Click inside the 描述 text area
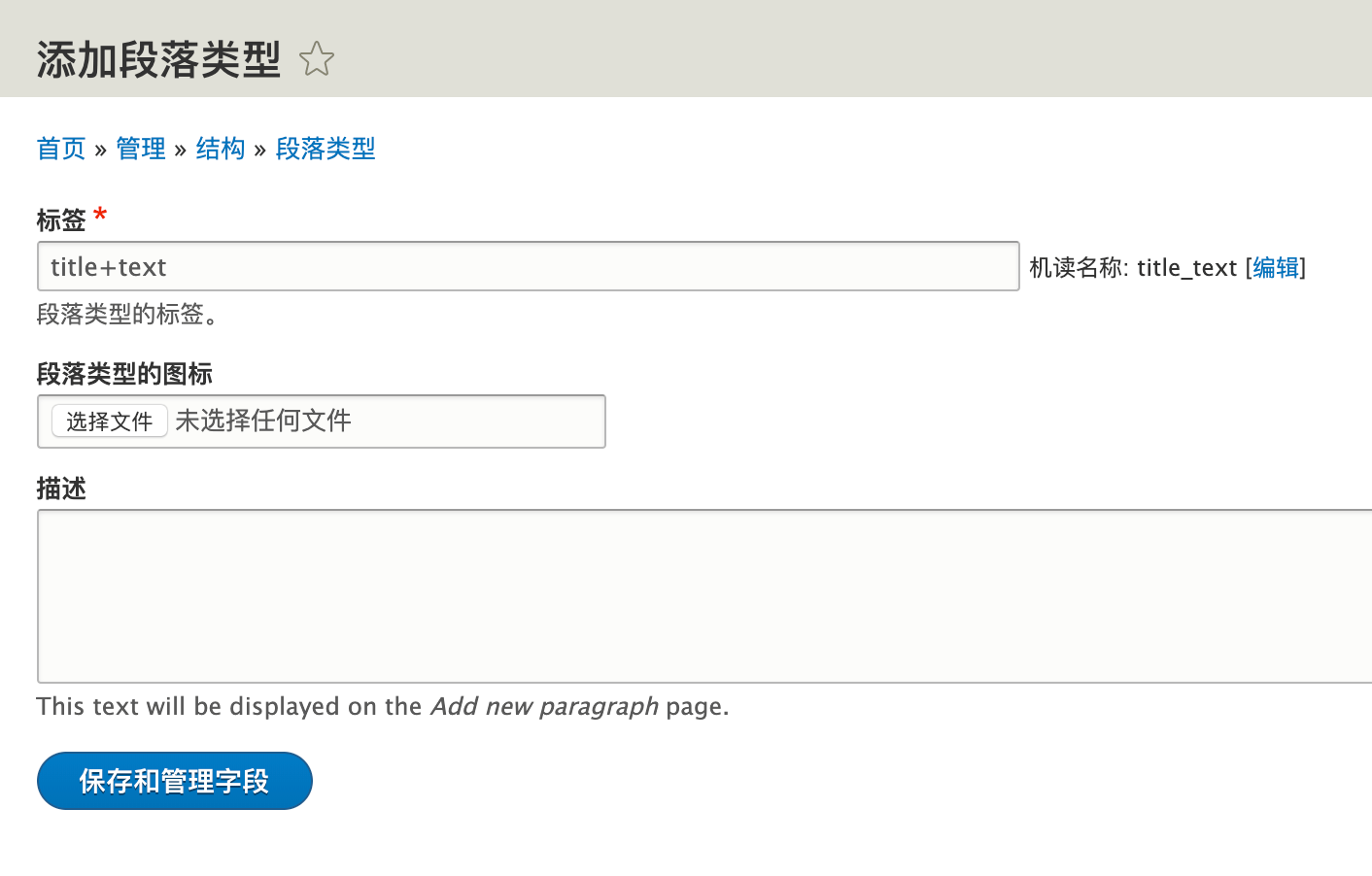The height and width of the screenshot is (876, 1372). click(x=704, y=596)
